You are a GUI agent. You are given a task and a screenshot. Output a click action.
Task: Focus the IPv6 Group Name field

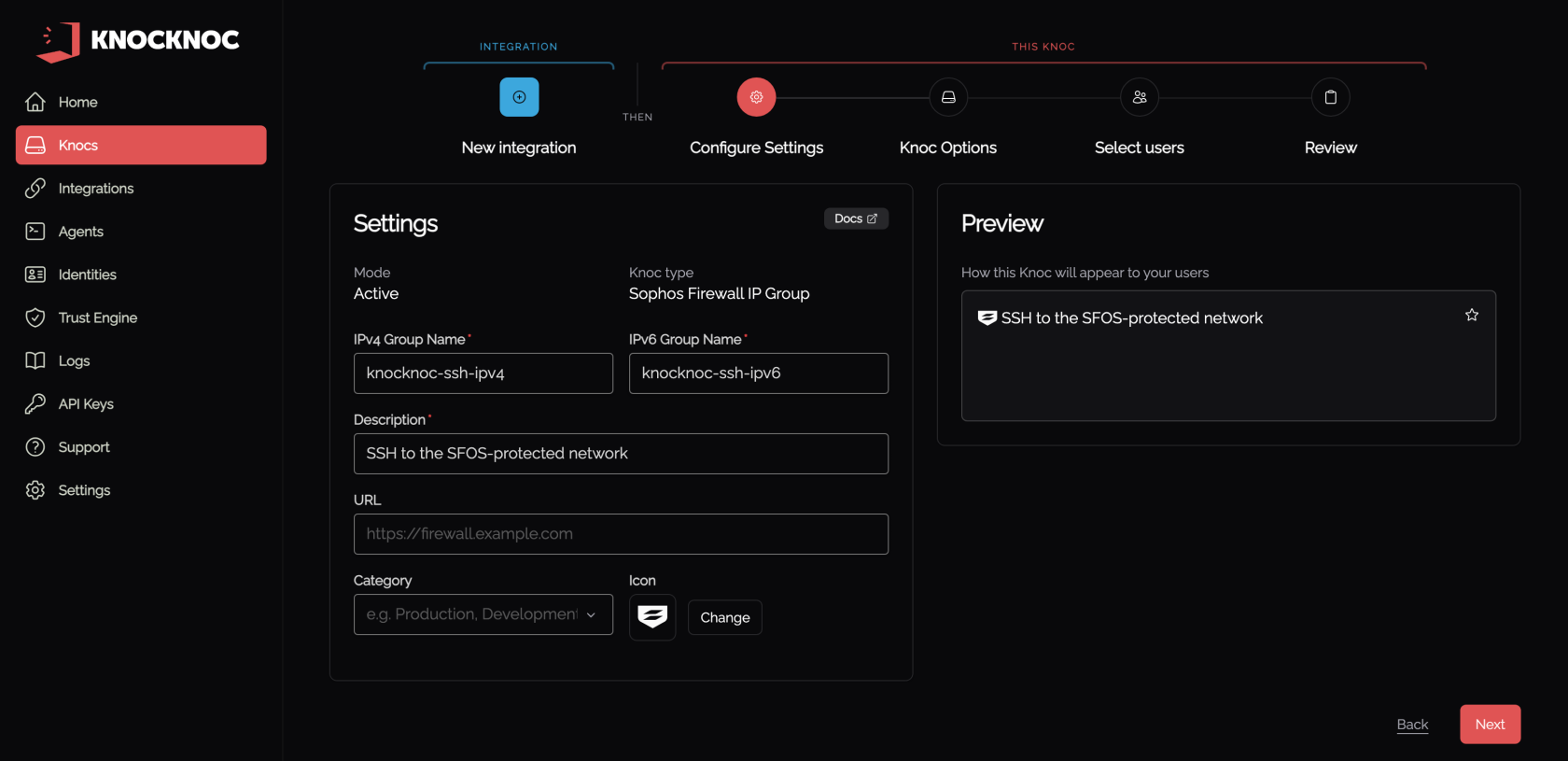(759, 373)
